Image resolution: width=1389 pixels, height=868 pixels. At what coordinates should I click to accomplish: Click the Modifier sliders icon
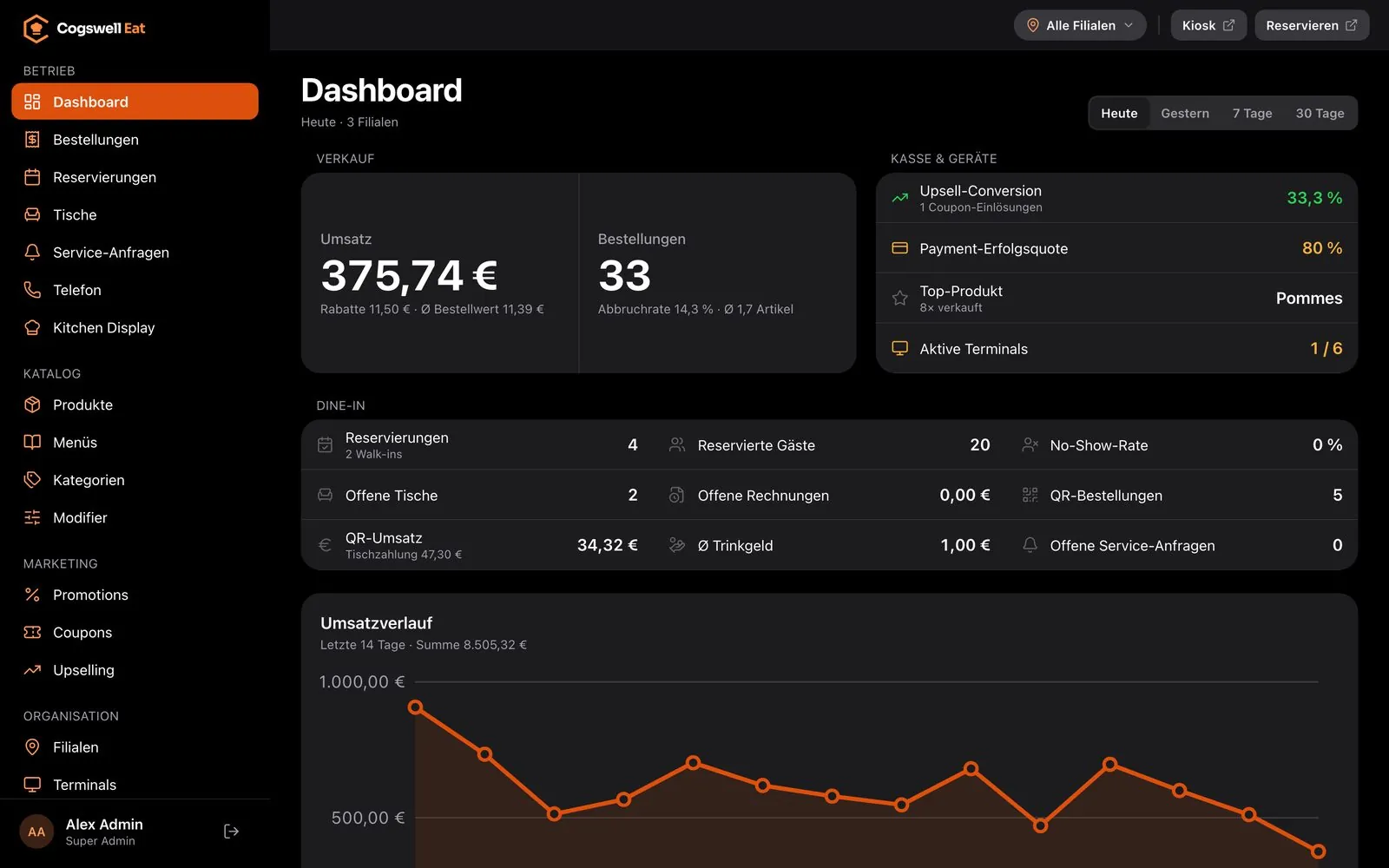[32, 517]
